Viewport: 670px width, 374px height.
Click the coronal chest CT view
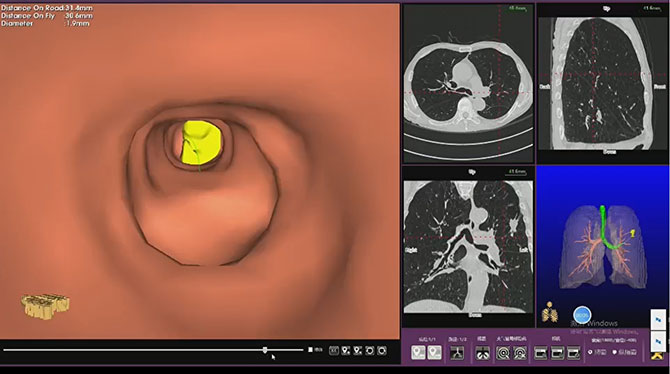coord(468,247)
